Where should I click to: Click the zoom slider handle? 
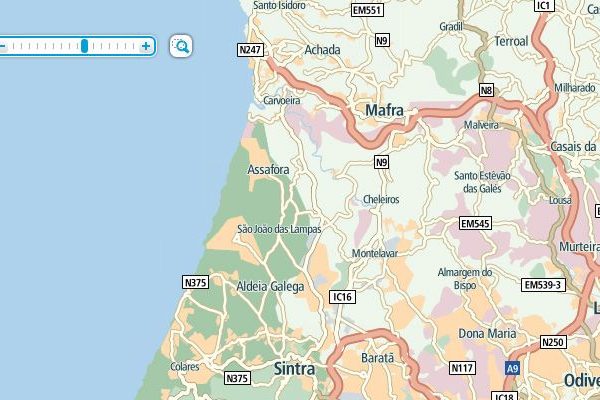point(84,46)
